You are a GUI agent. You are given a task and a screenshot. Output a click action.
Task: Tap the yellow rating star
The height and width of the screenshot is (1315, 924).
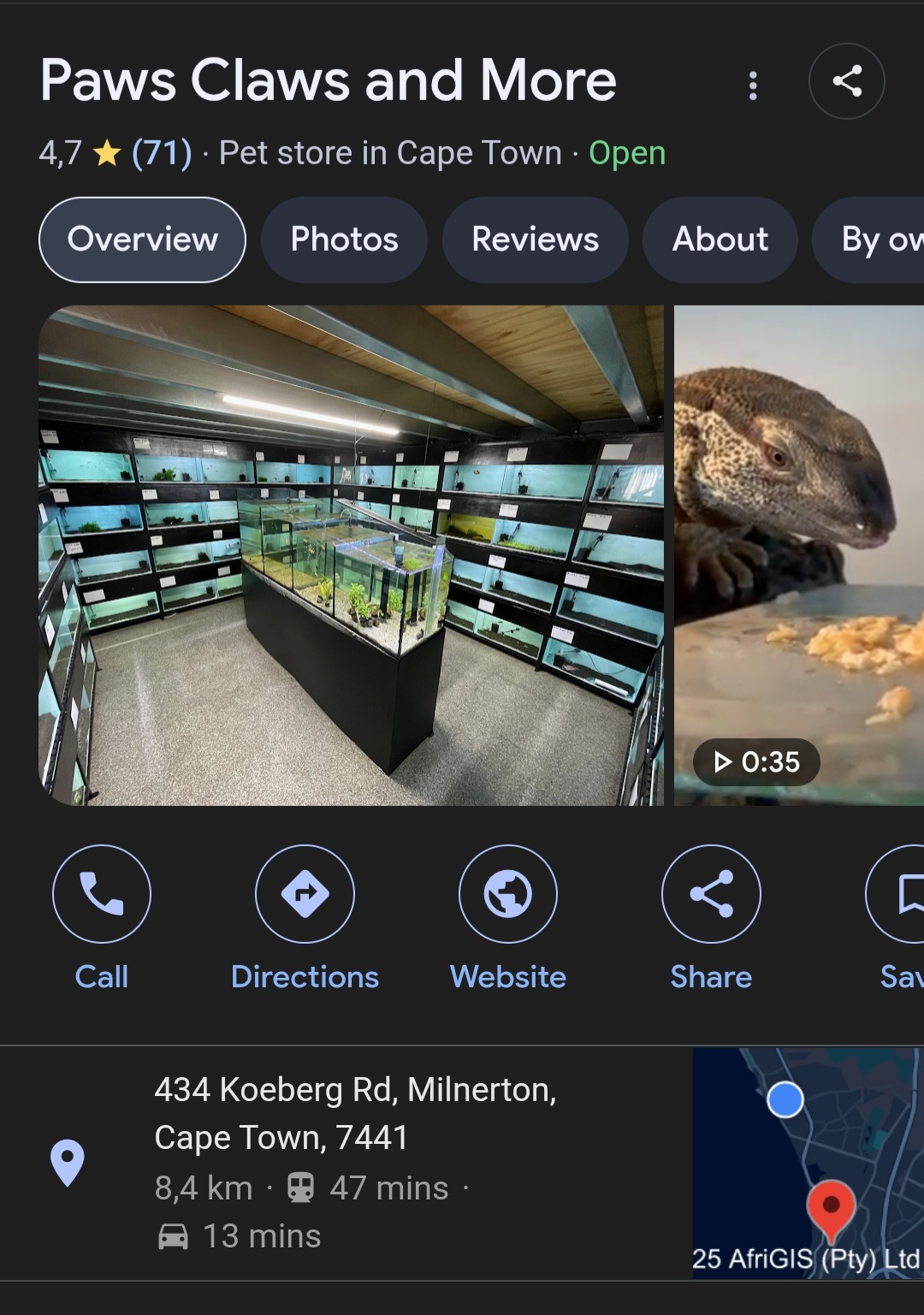point(107,154)
